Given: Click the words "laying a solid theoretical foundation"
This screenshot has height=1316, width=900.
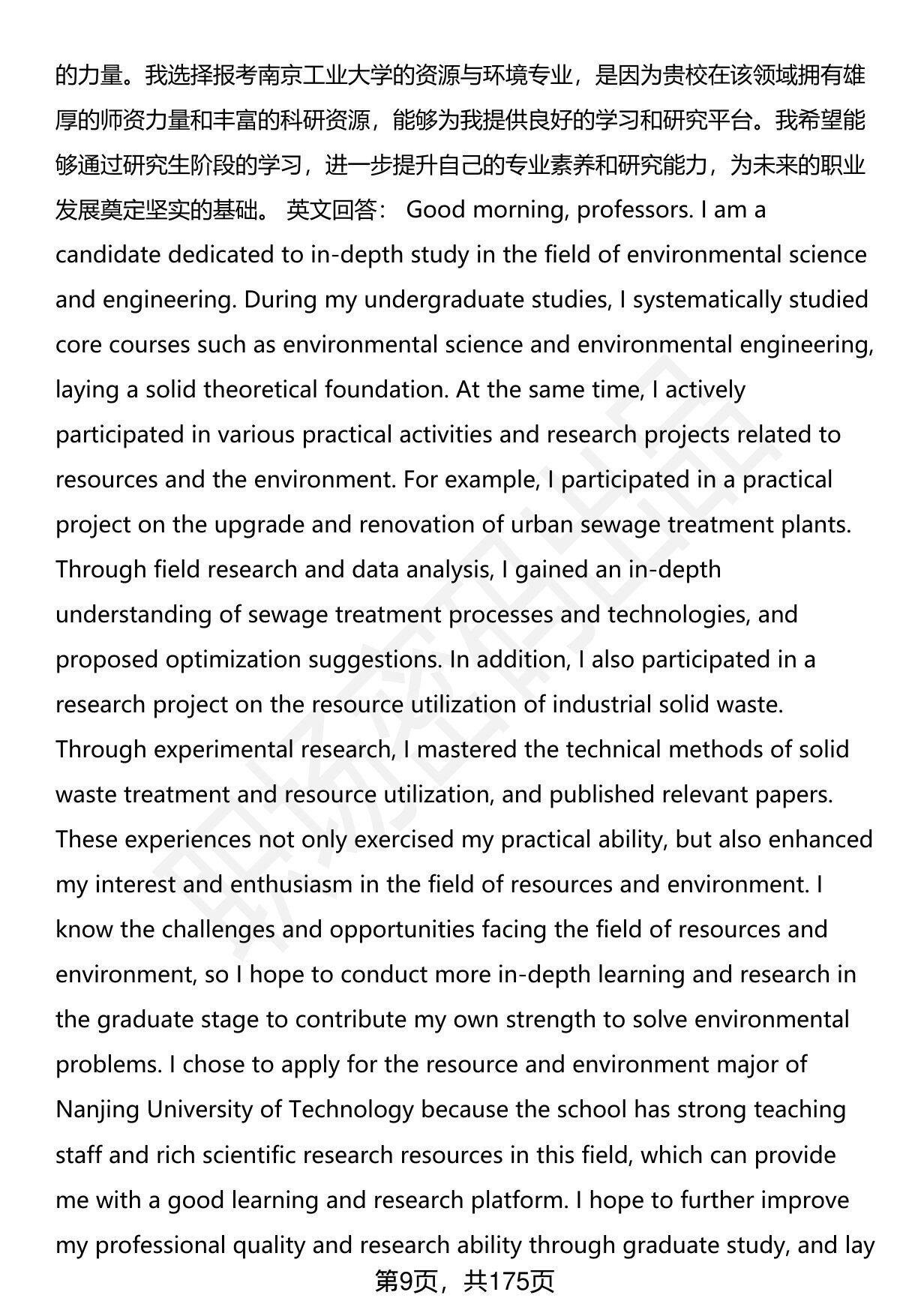Looking at the screenshot, I should [x=251, y=391].
